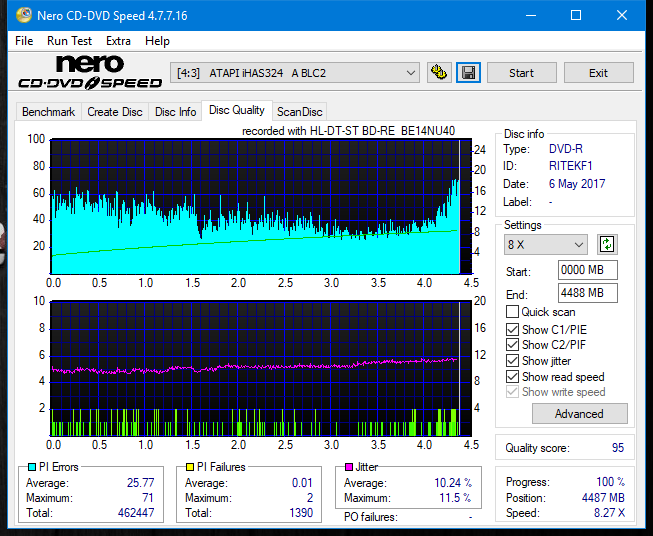Screen dimensions: 653x536
Task: Open the Run Test menu
Action: pyautogui.click(x=69, y=41)
